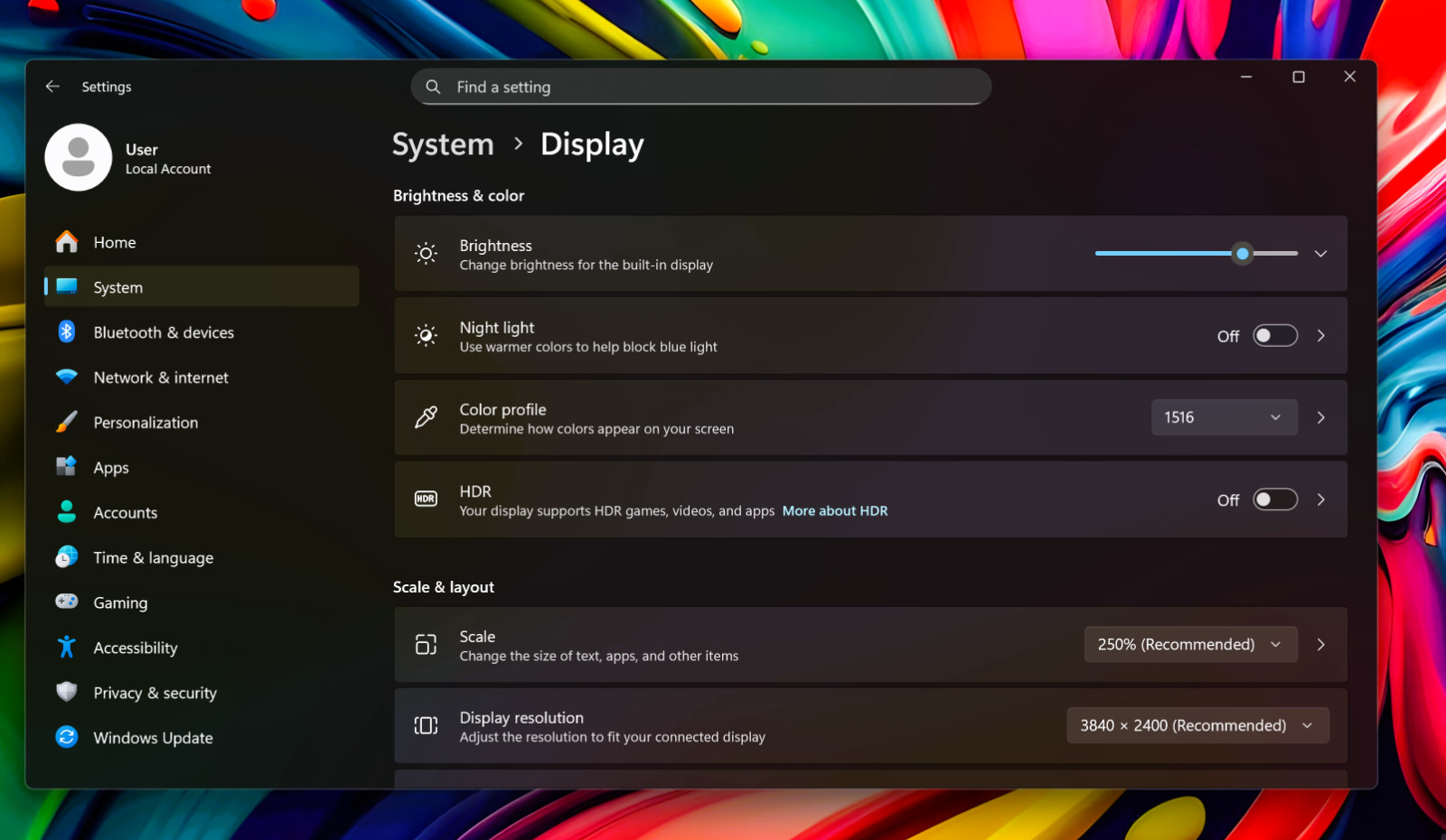Select Bluetooth & devices section
Image resolution: width=1446 pixels, height=840 pixels.
202,331
